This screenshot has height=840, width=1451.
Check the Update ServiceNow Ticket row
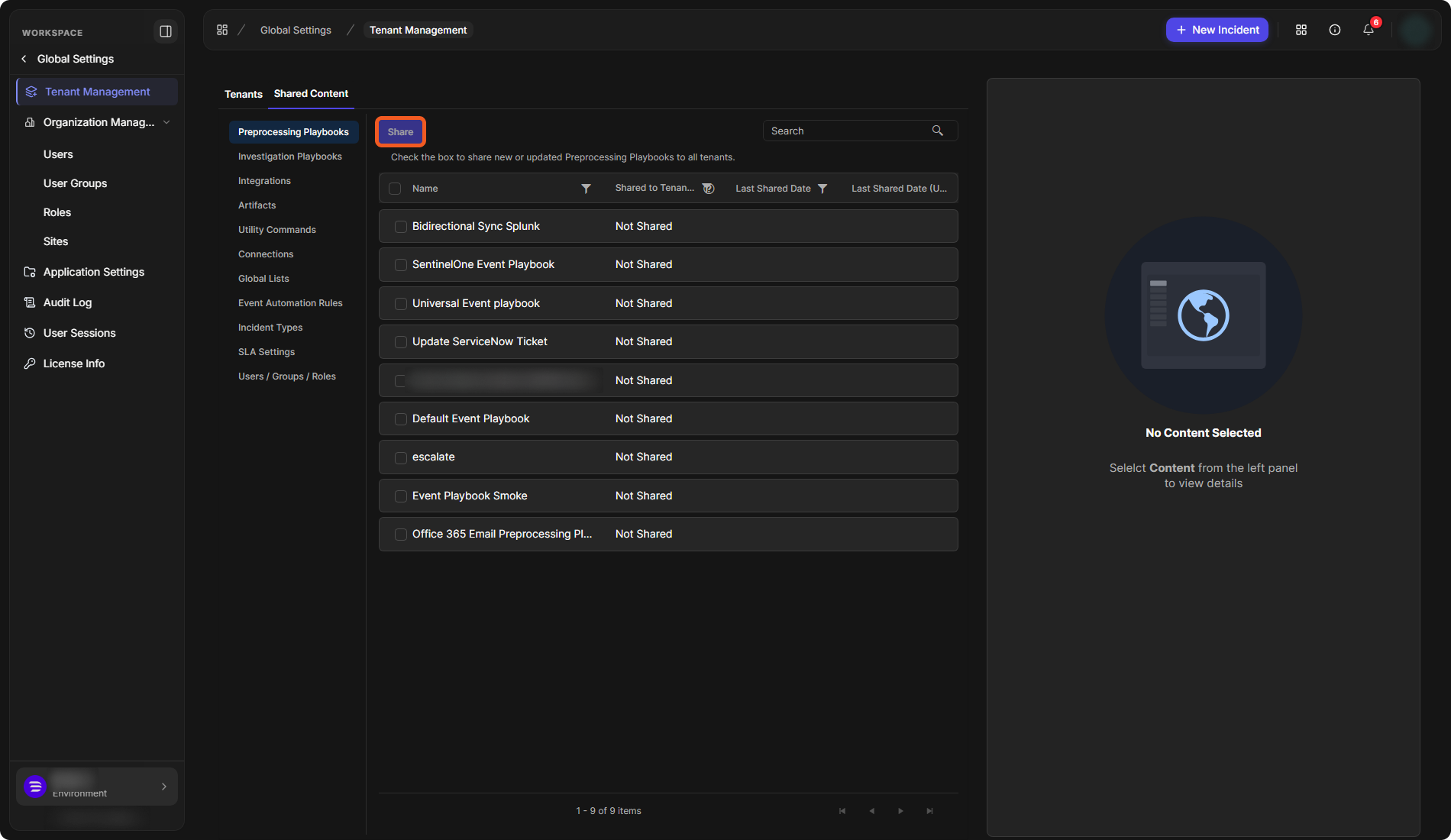click(x=400, y=342)
